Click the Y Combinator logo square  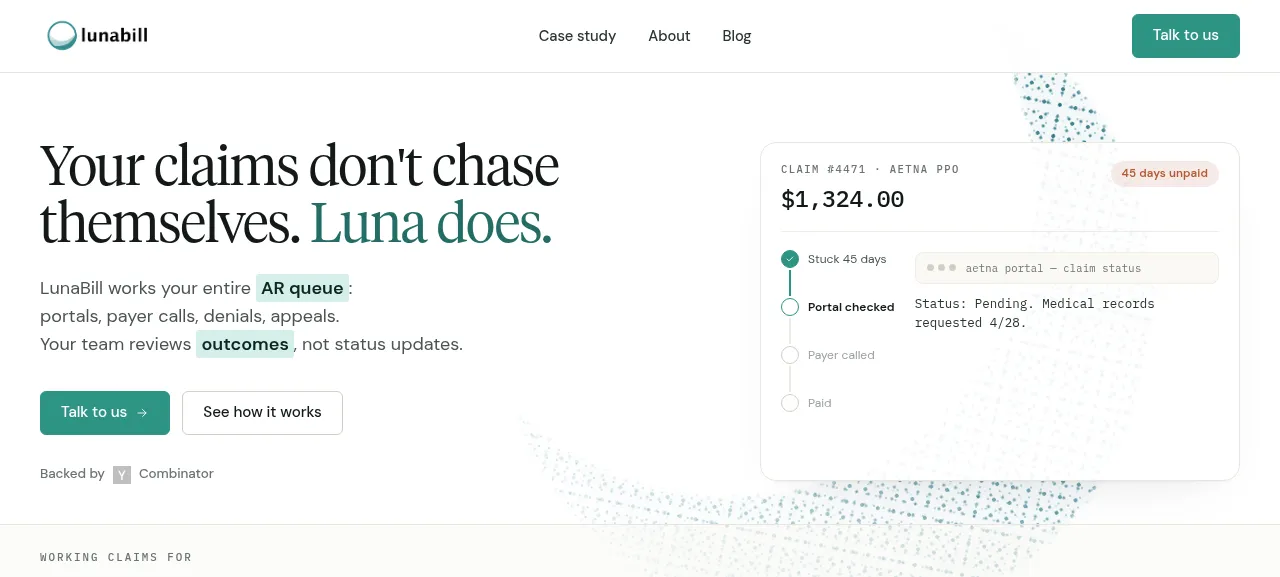tap(122, 475)
